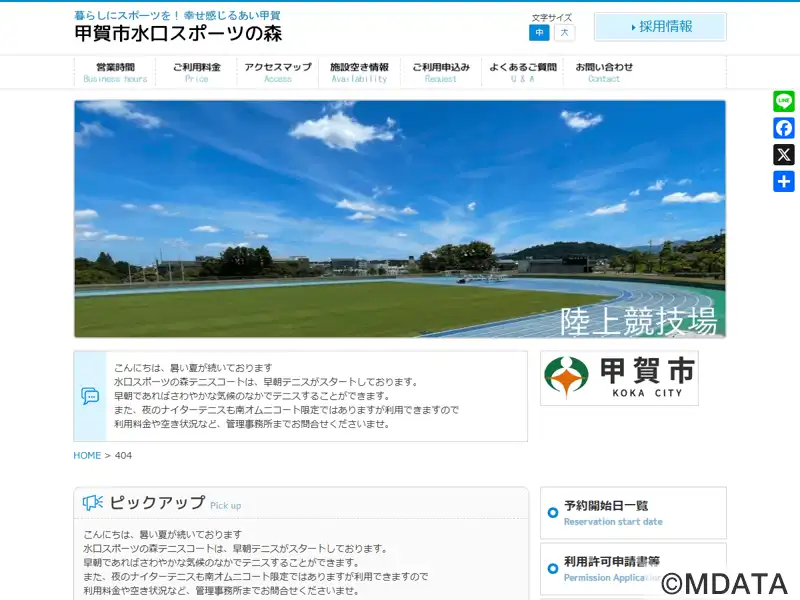Click the 陸上競技場 hero slideshow image

tap(400, 219)
